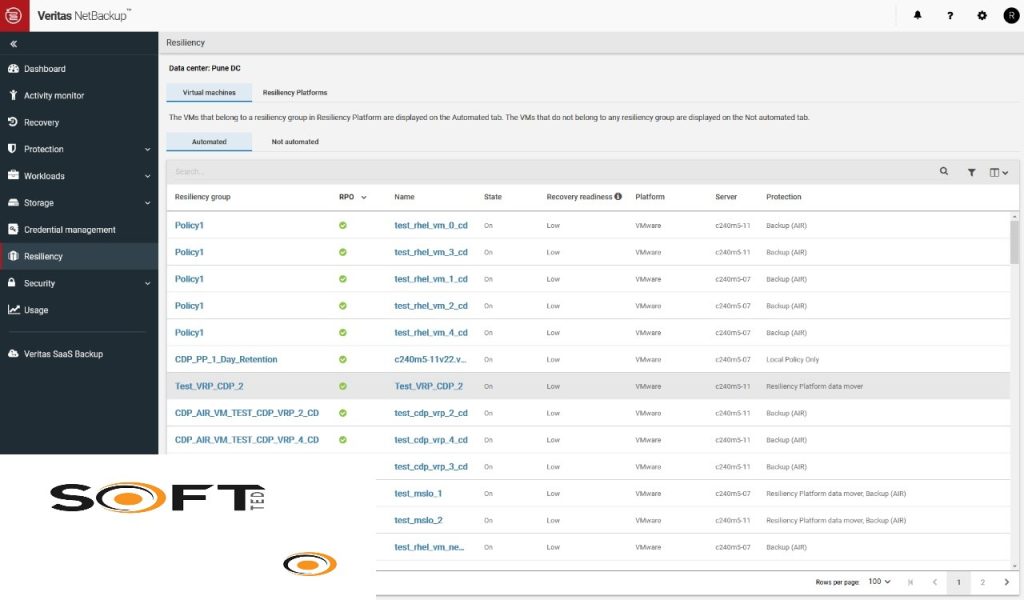This screenshot has width=1024, height=600.
Task: Click the Usage chart icon
Action: [x=14, y=309]
